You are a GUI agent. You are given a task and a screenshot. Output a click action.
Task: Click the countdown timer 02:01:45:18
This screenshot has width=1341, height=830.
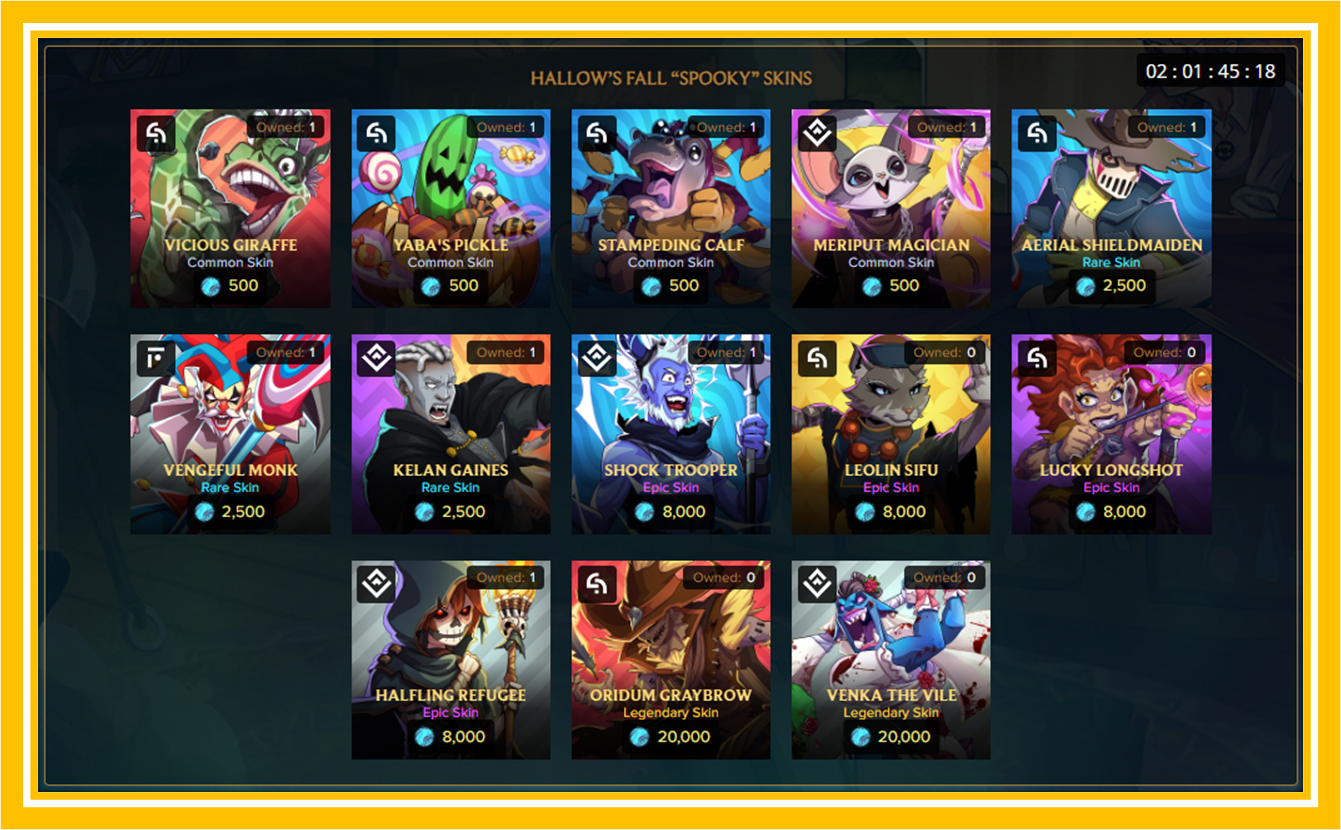1211,71
